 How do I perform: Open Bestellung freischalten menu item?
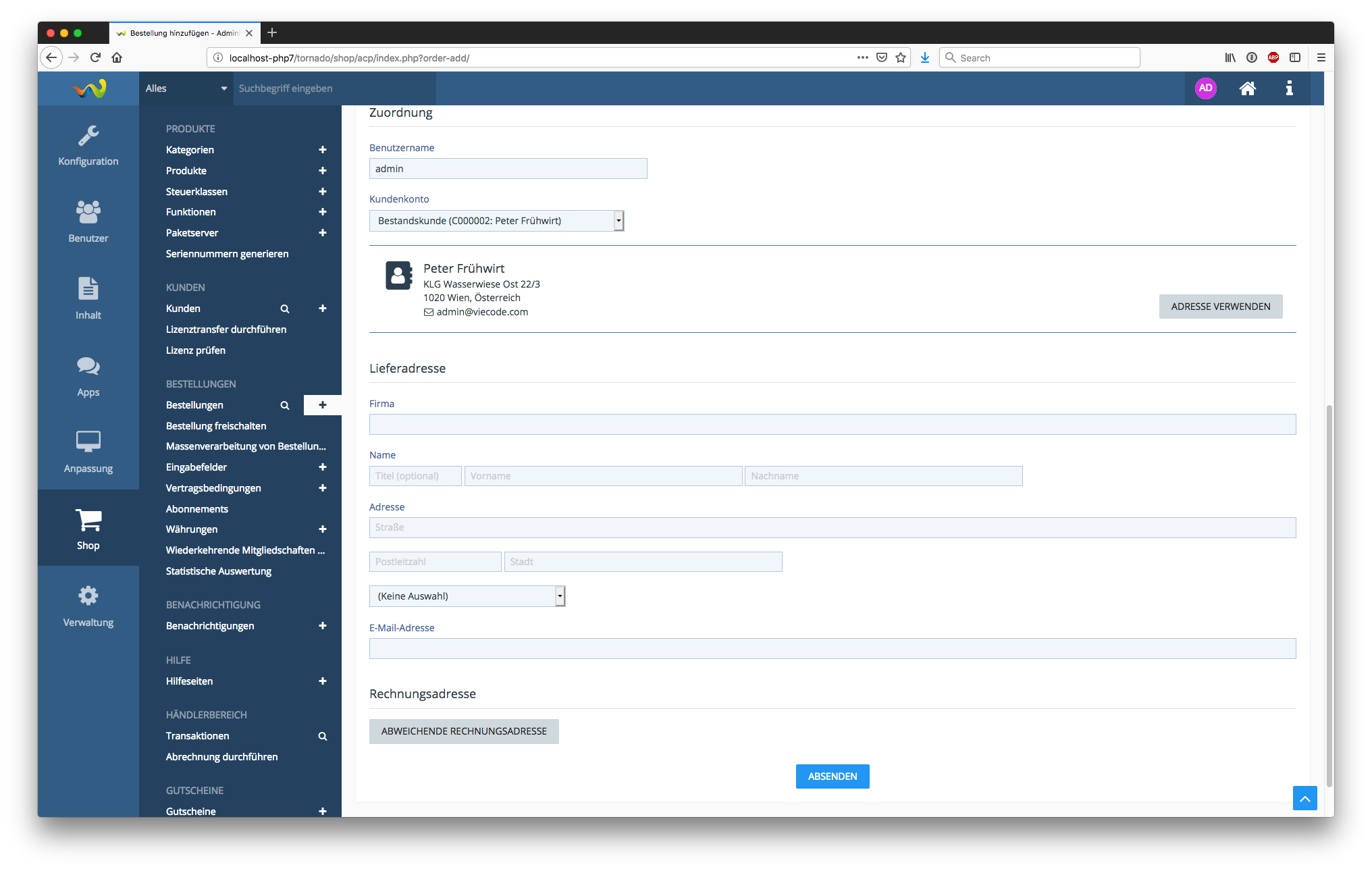point(216,426)
